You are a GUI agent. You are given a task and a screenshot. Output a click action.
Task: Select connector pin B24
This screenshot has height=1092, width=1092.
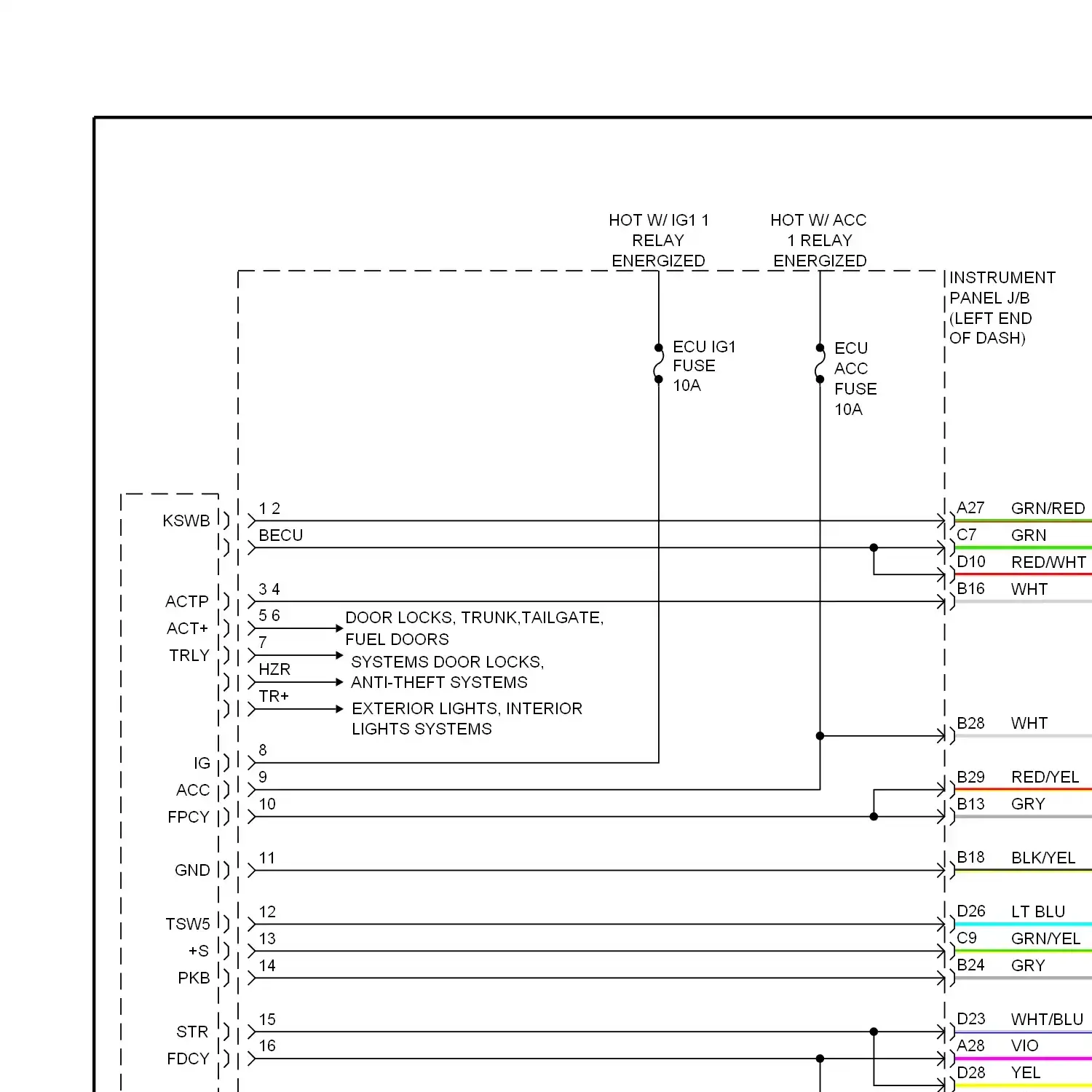[970, 965]
